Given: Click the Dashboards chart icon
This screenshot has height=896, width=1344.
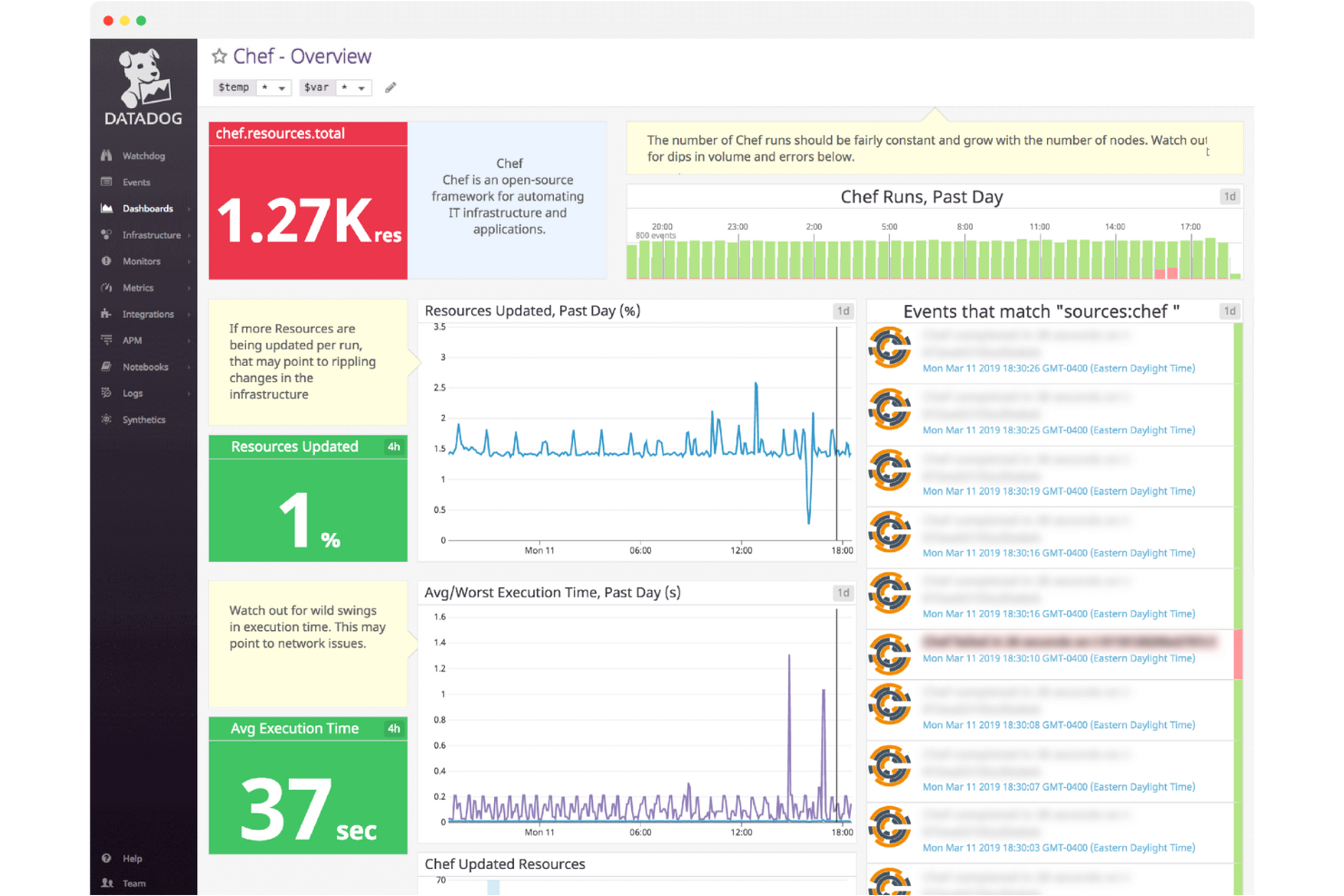Looking at the screenshot, I should (106, 209).
